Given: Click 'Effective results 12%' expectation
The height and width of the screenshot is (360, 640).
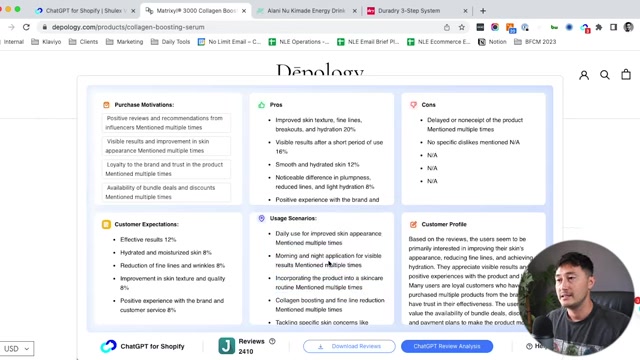Looking at the screenshot, I should click(x=148, y=240).
